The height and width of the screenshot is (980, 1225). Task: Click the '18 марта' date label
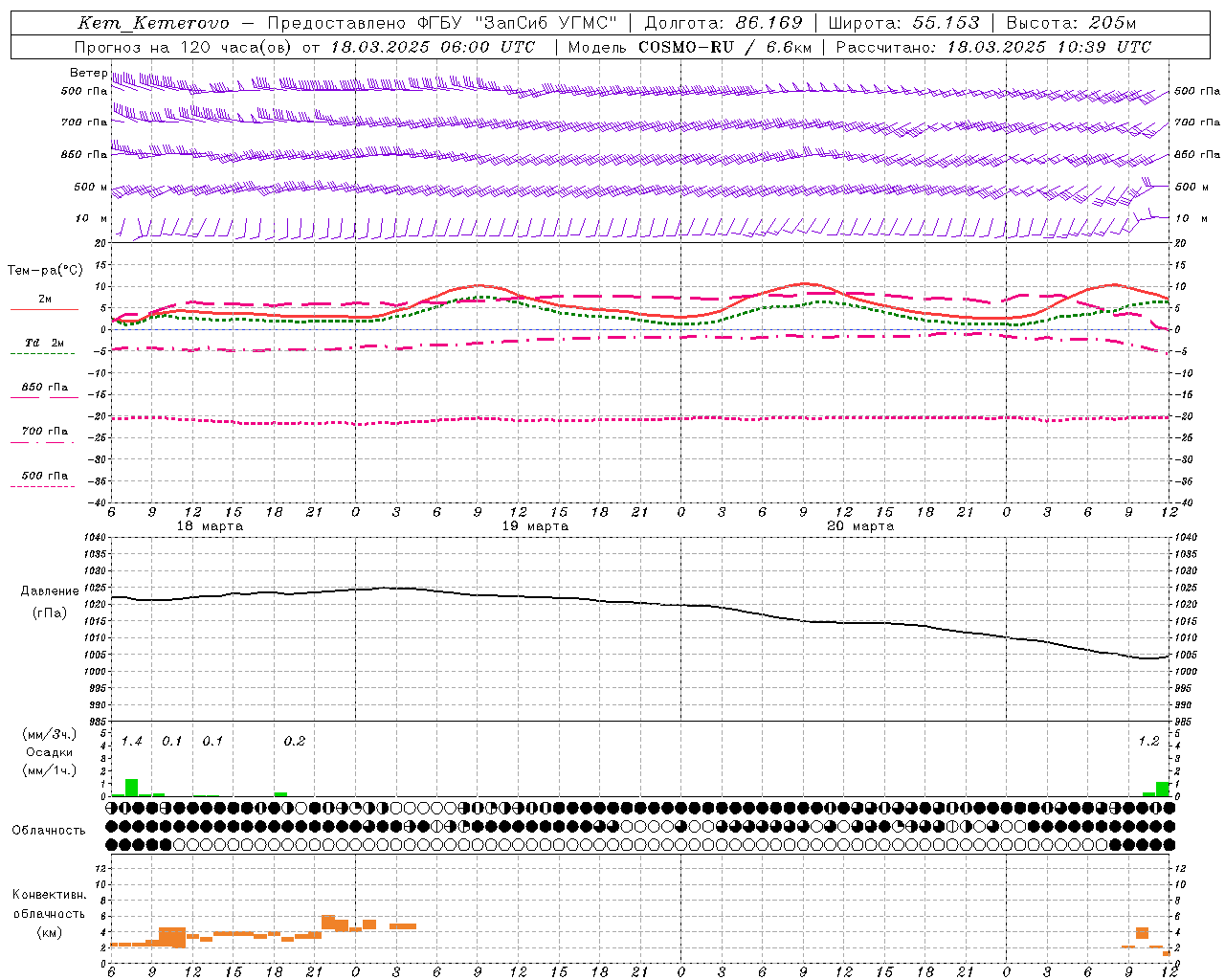click(211, 526)
